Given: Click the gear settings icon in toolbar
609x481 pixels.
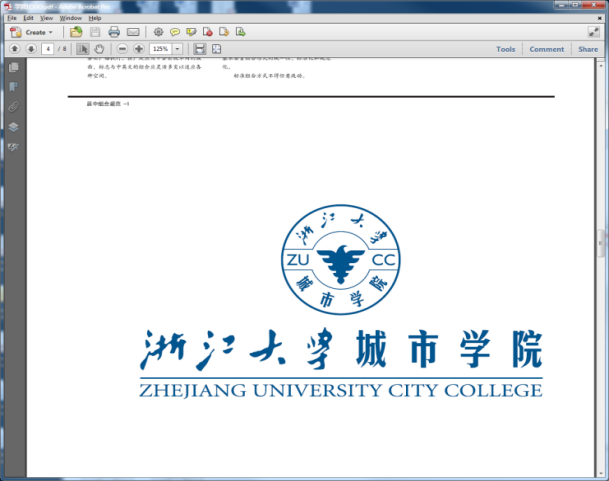Looking at the screenshot, I should pyautogui.click(x=158, y=32).
